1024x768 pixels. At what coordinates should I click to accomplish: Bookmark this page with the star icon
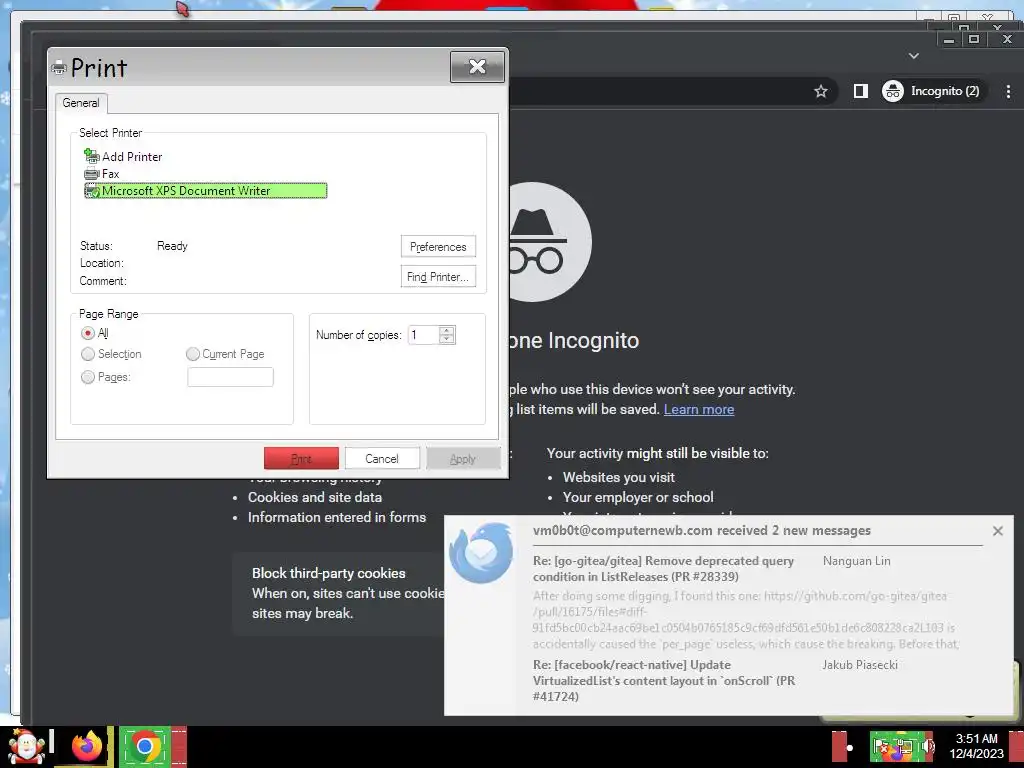pyautogui.click(x=821, y=91)
